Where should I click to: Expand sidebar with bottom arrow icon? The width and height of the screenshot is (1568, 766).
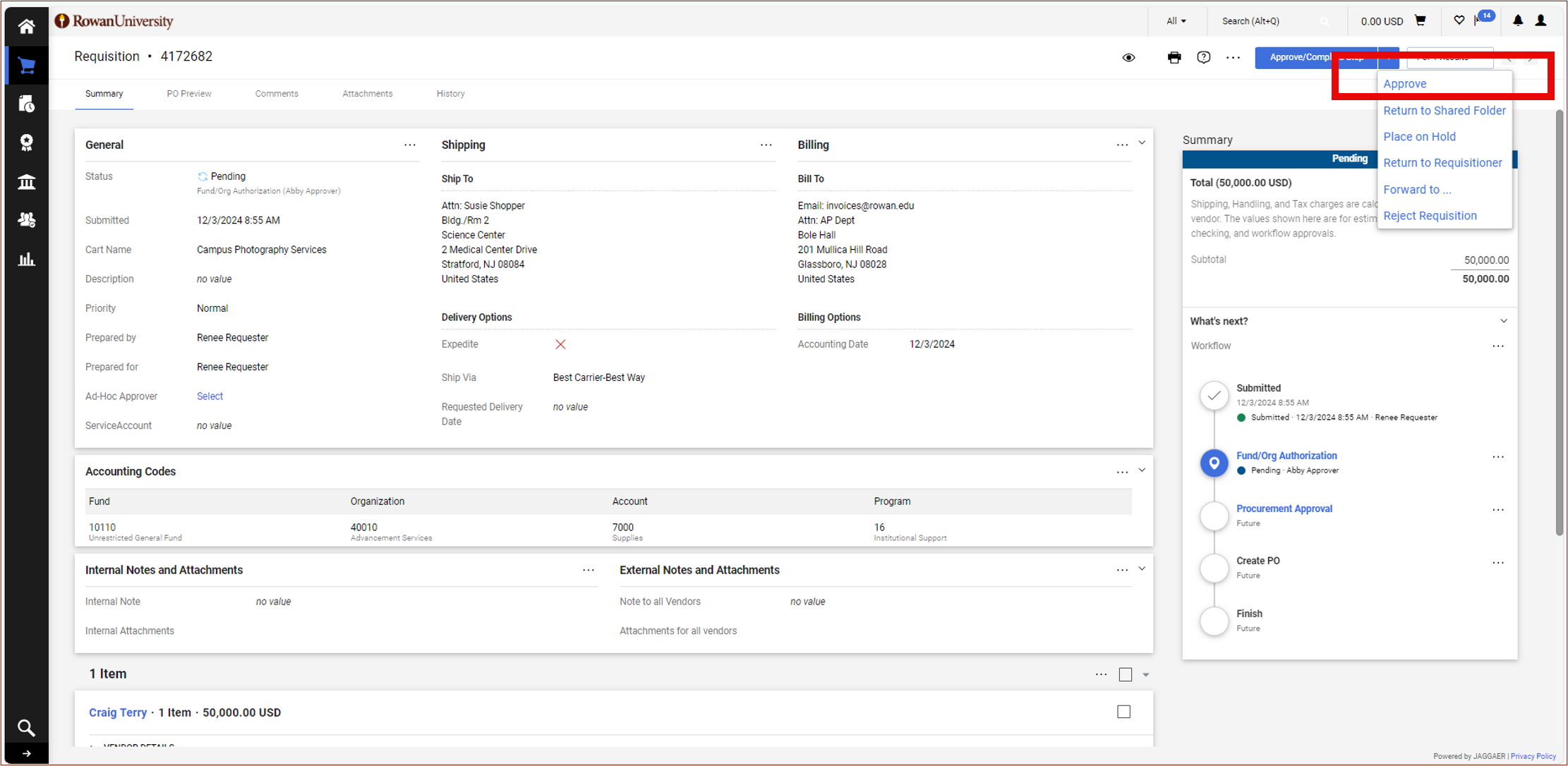[x=26, y=753]
